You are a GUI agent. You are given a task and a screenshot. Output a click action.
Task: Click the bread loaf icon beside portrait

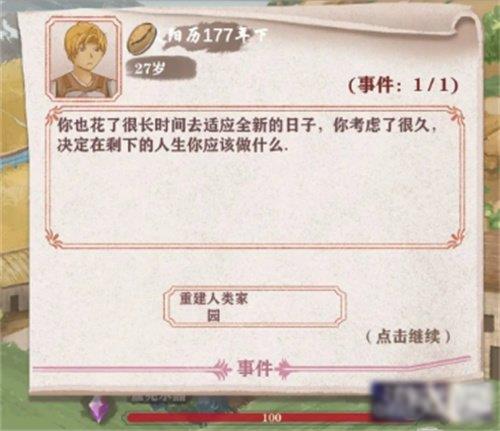tap(142, 38)
